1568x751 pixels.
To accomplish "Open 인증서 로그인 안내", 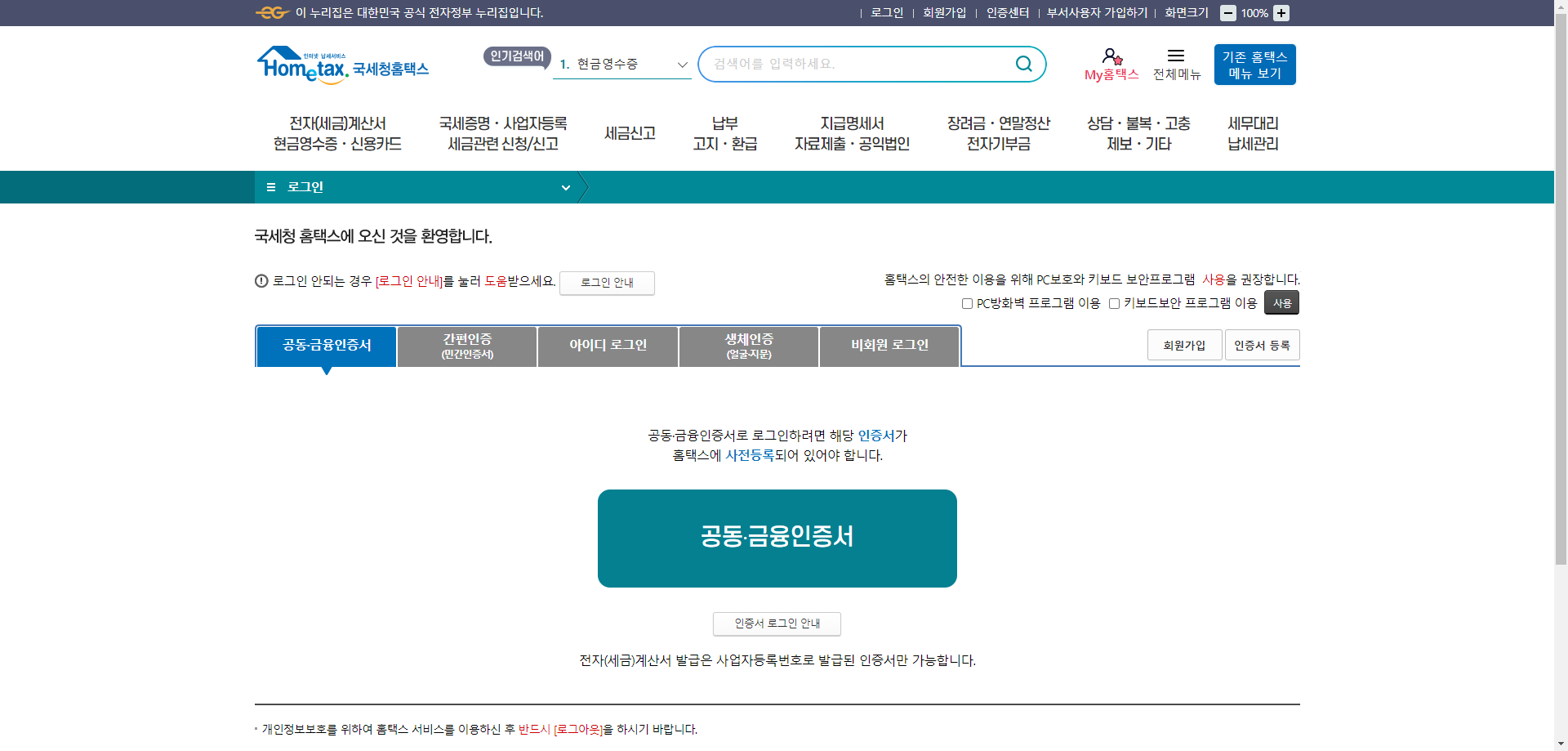I will point(776,624).
